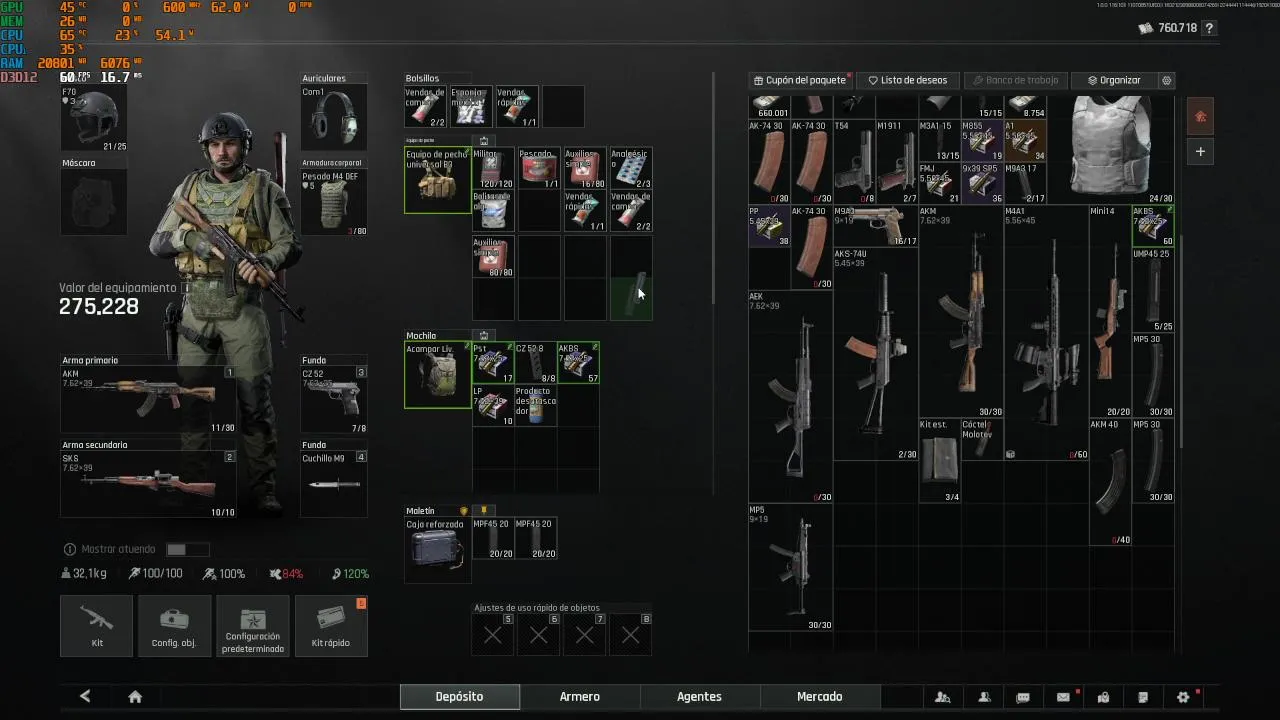Image resolution: width=1280 pixels, height=720 pixels.
Task: Open Lista de deseos
Action: click(x=907, y=80)
